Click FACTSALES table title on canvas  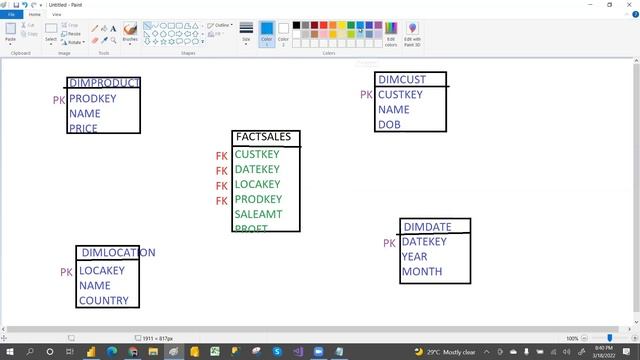coord(263,137)
